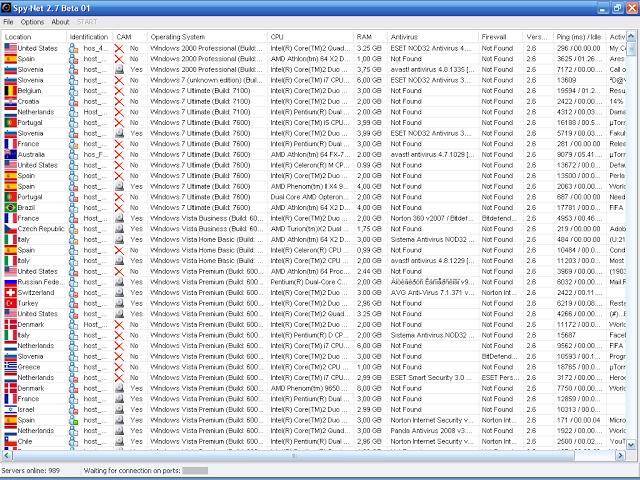Click the 'Norton 360 v2007' antivirus cell
The width and height of the screenshot is (640, 480).
click(x=432, y=218)
